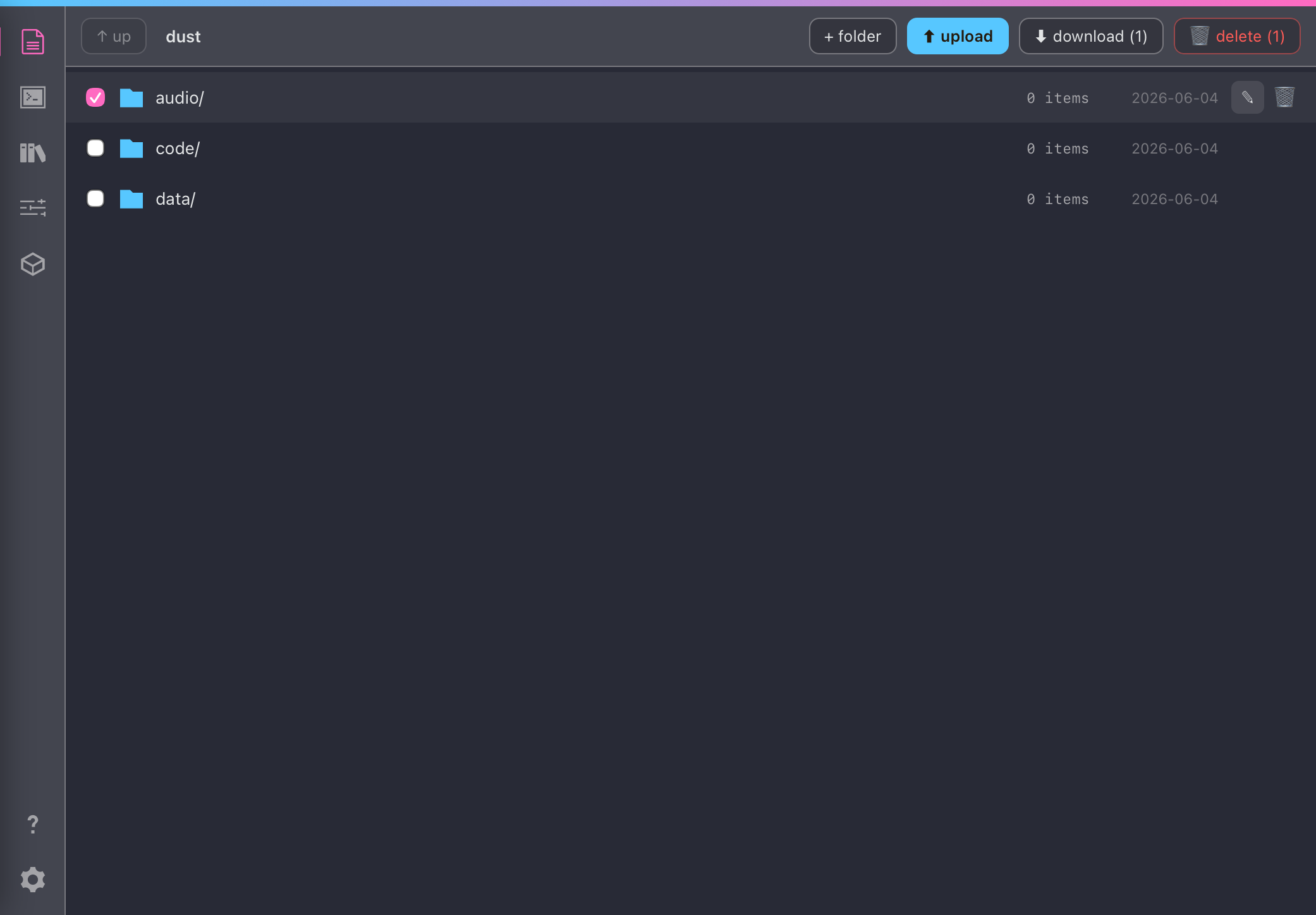Click the code row 0 items count
The height and width of the screenshot is (915, 1316).
pyautogui.click(x=1057, y=148)
